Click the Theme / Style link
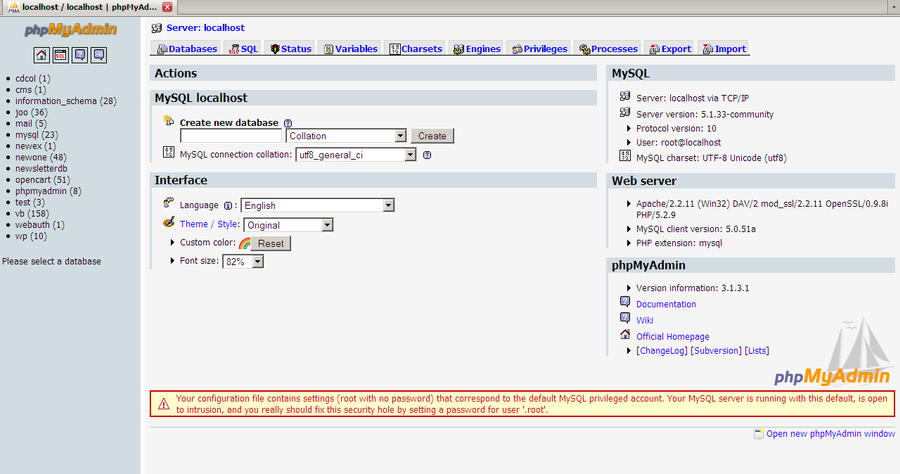Viewport: 900px width, 474px height. 210,224
